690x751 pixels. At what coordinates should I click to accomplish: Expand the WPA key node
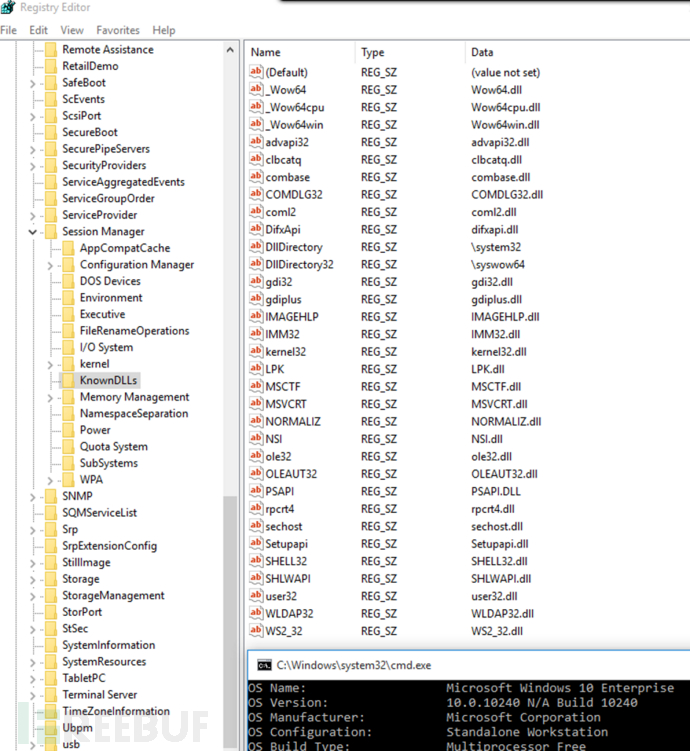click(x=50, y=480)
